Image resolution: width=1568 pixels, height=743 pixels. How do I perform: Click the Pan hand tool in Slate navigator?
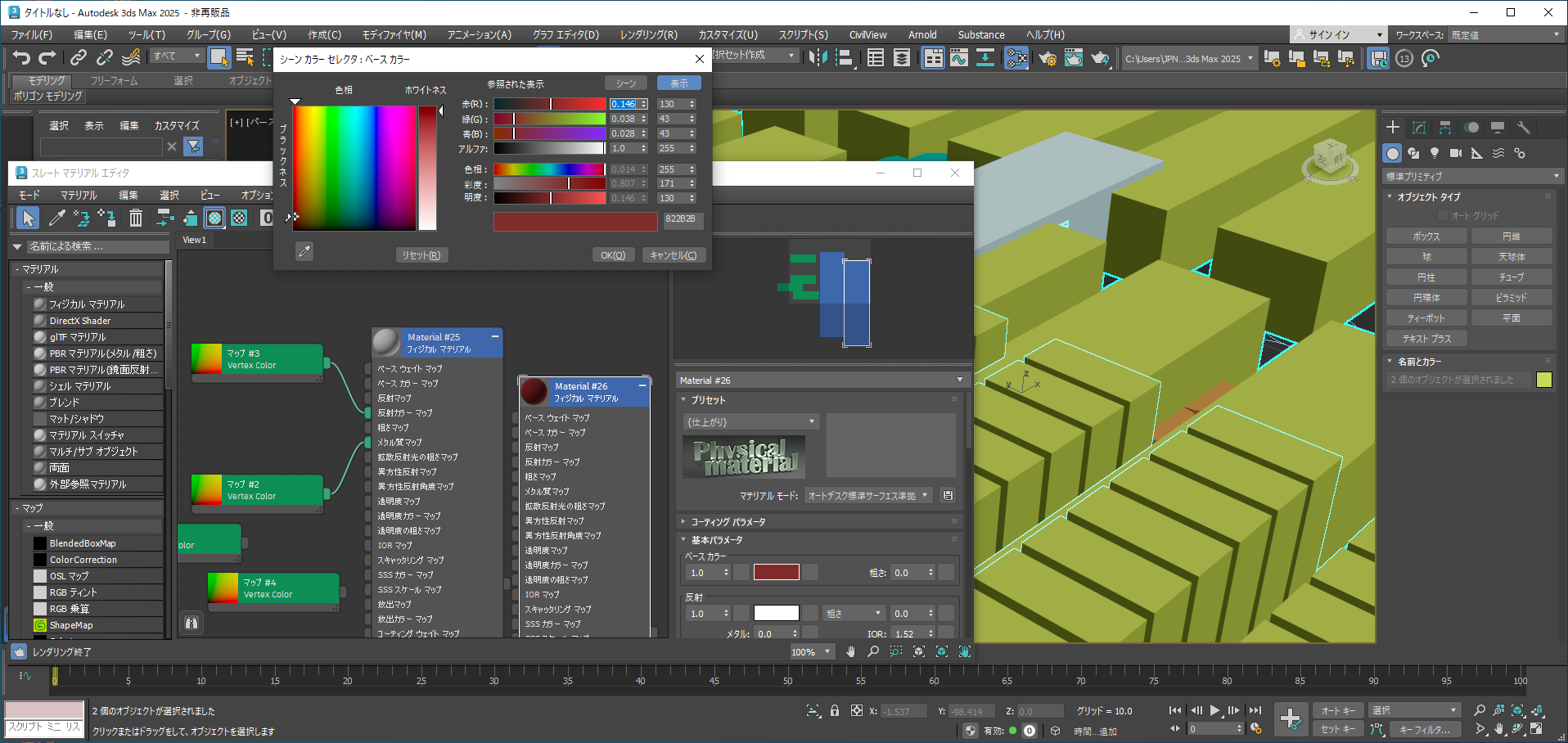tap(850, 651)
